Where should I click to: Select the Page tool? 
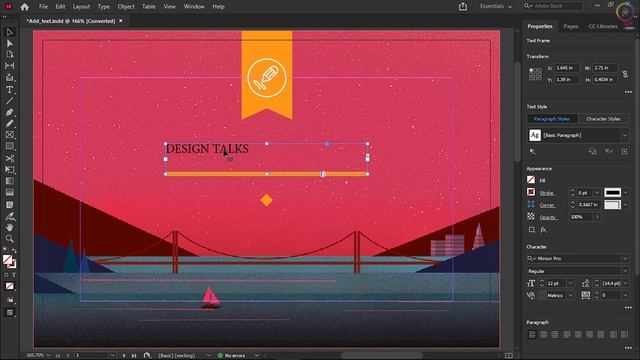tap(10, 54)
